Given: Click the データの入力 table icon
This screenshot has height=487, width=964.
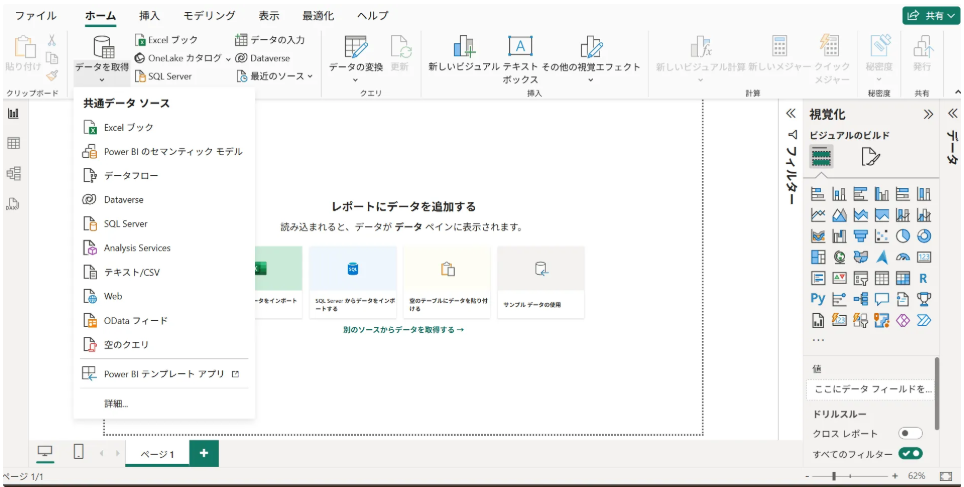Looking at the screenshot, I should point(241,40).
